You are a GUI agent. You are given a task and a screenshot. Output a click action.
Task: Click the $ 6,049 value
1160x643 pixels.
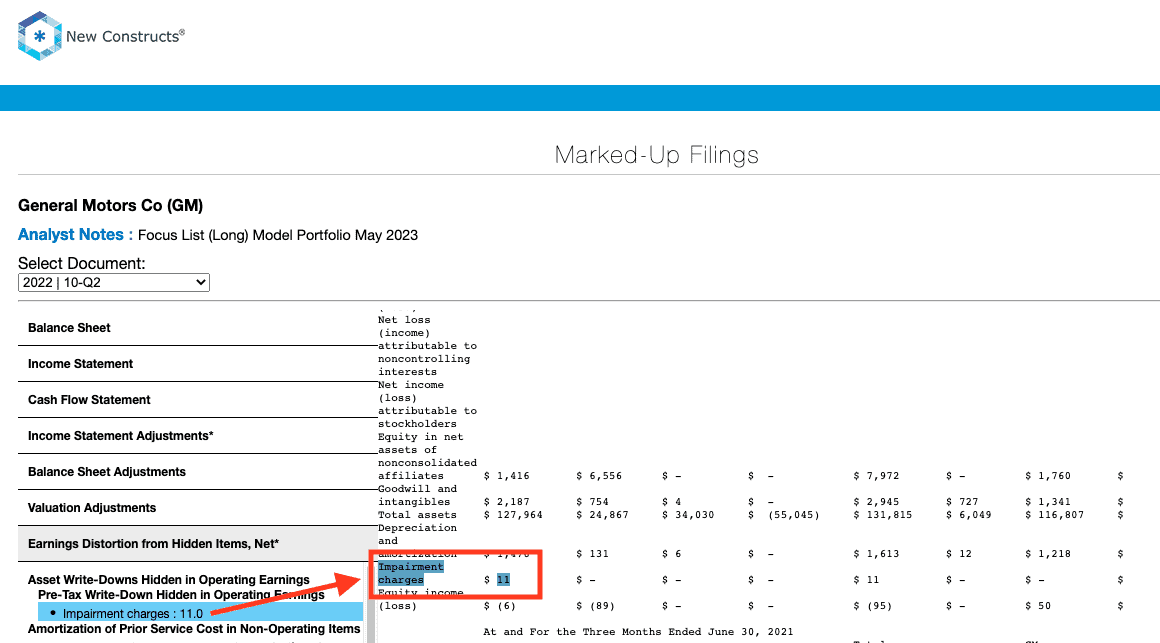click(968, 515)
